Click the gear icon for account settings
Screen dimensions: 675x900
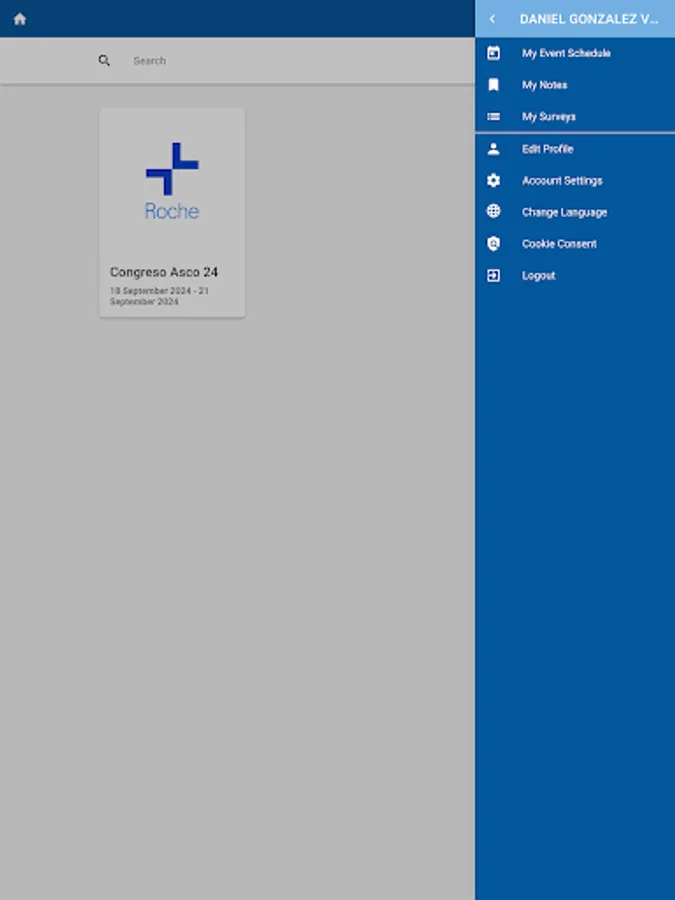(x=493, y=180)
